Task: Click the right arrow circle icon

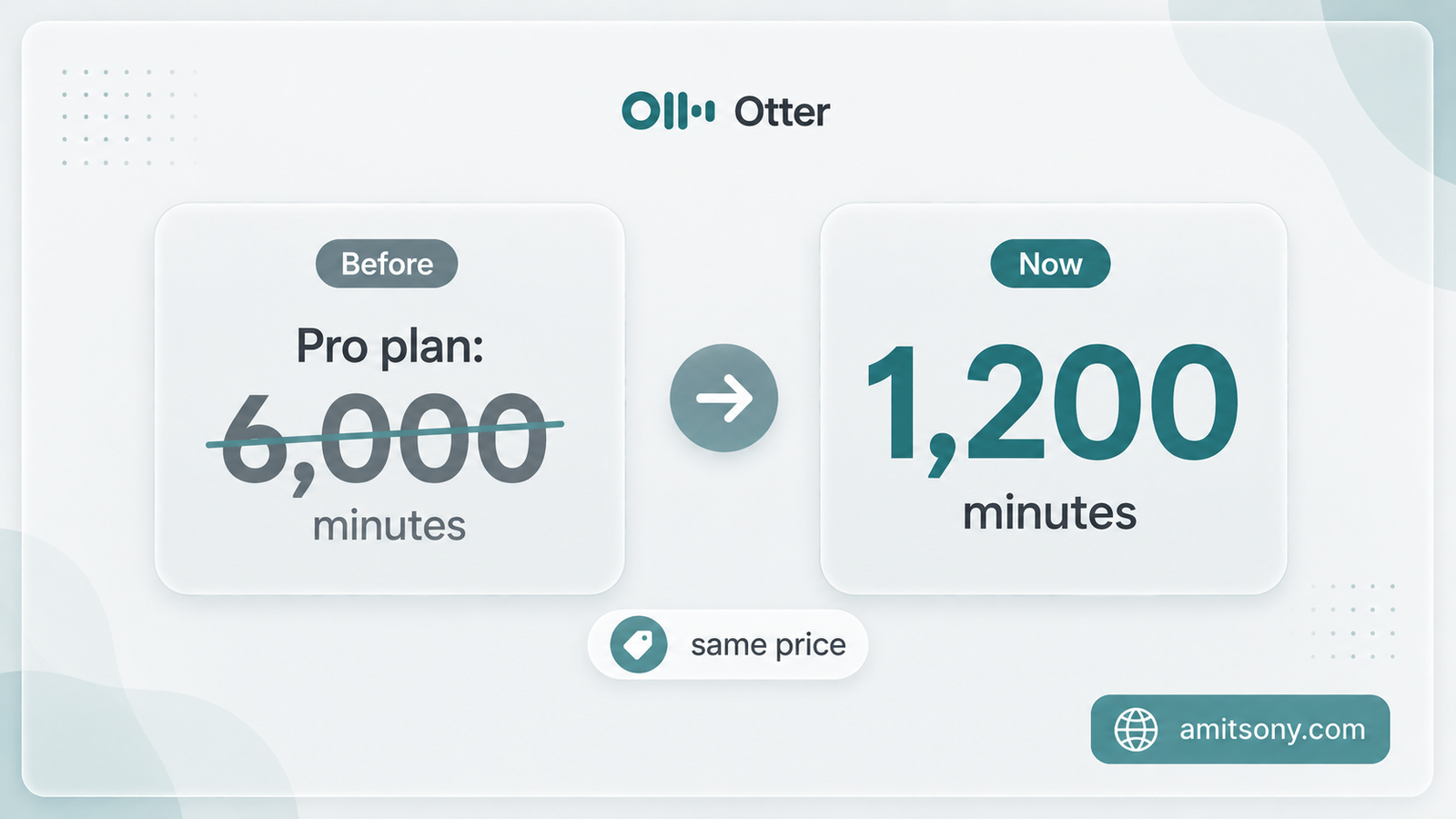Action: [724, 398]
